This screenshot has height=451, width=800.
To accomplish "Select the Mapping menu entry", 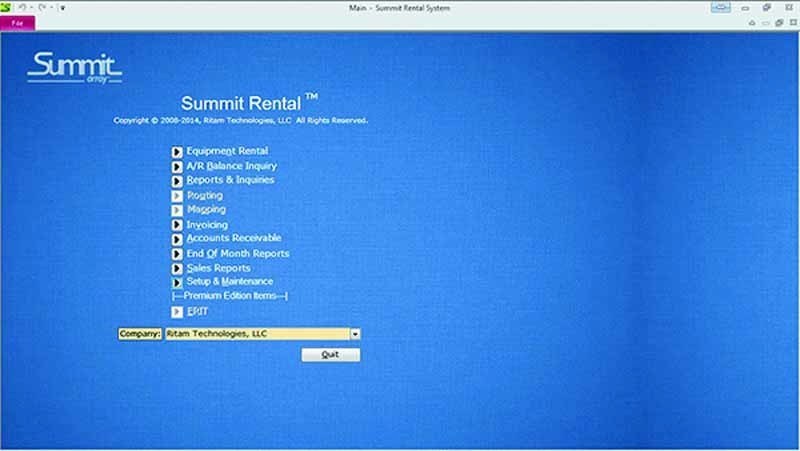I will tap(206, 210).
